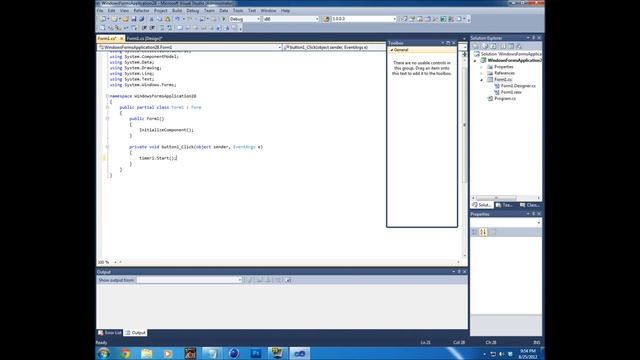Open the Tools menu

[238, 11]
